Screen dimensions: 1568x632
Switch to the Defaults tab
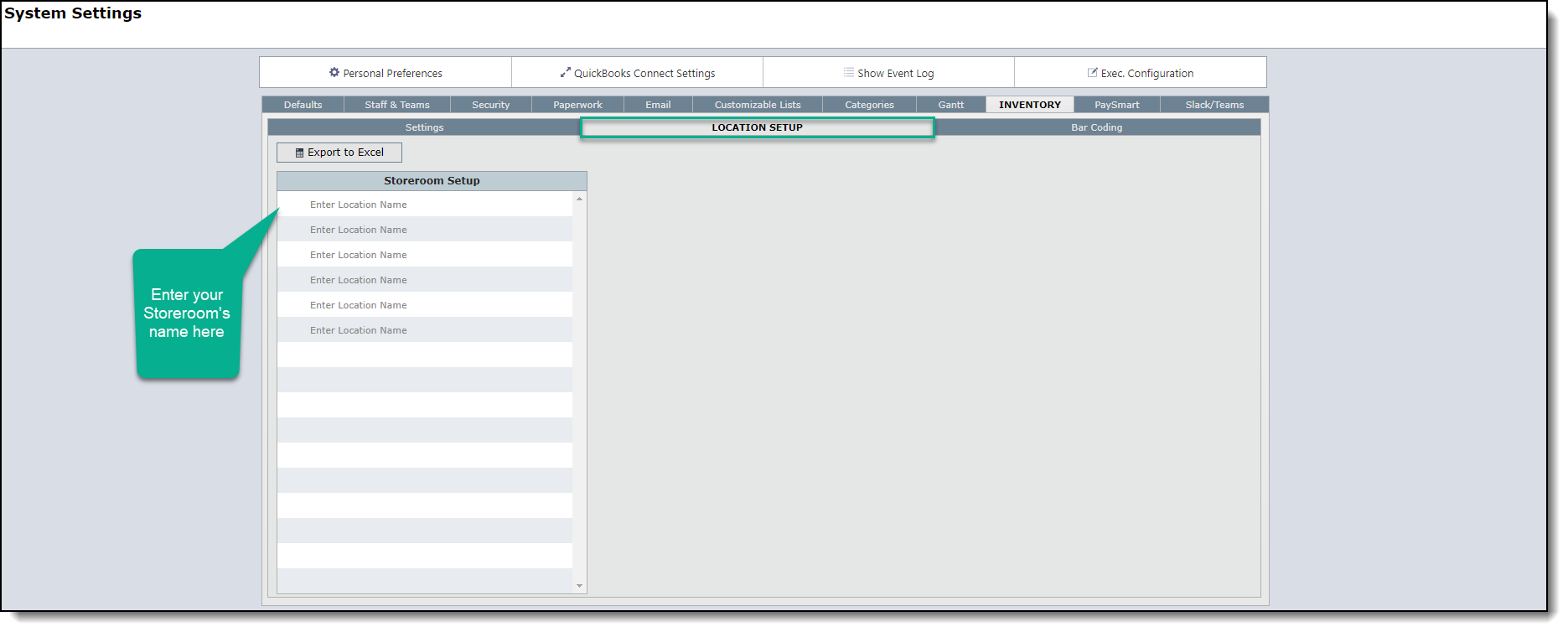click(x=303, y=105)
